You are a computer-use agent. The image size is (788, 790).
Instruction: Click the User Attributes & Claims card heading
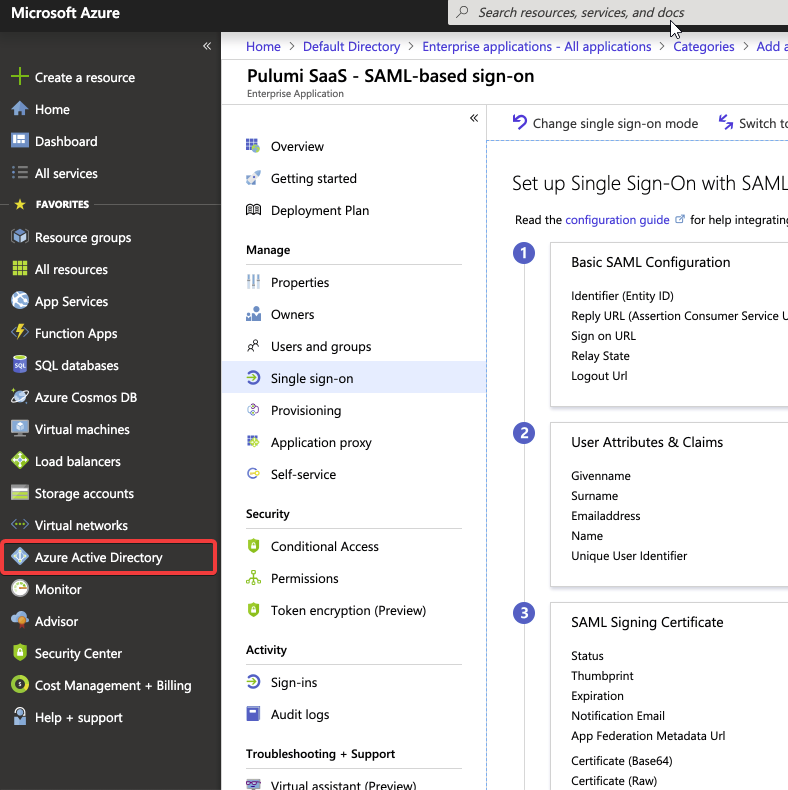tap(647, 442)
